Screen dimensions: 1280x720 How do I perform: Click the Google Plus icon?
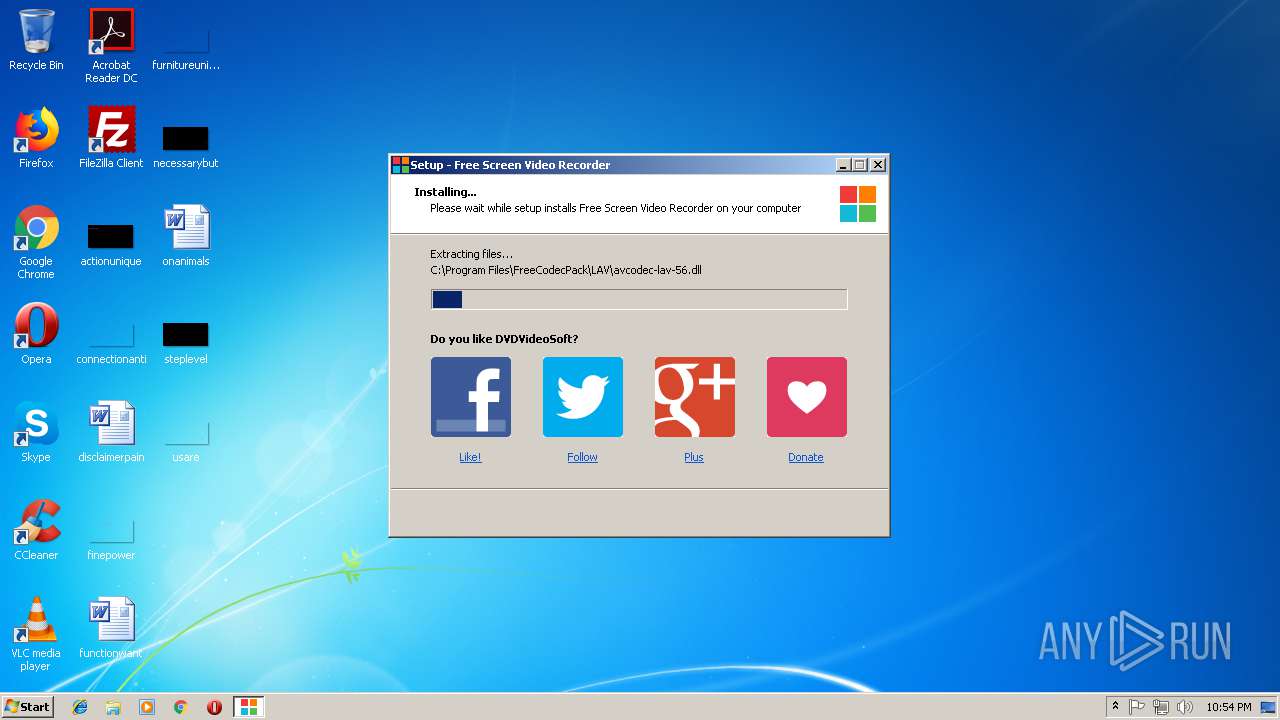694,397
